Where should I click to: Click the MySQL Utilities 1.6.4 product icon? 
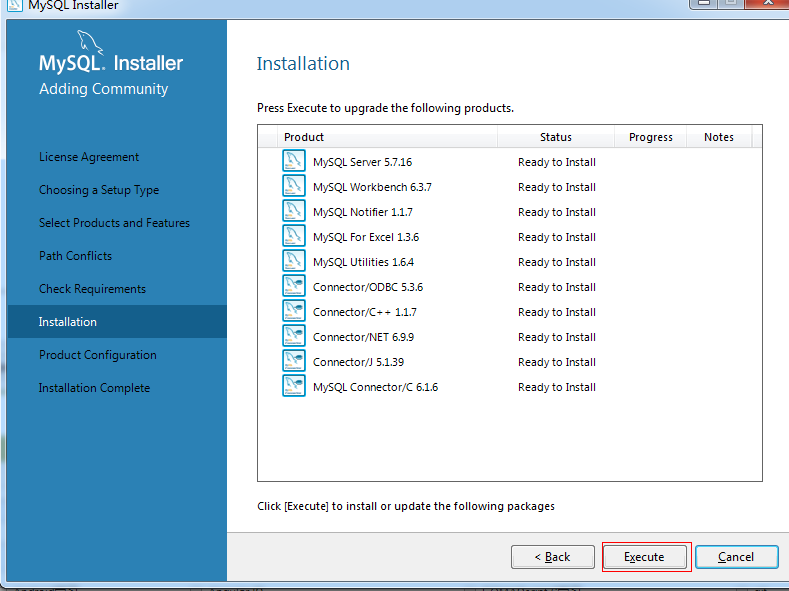(294, 262)
